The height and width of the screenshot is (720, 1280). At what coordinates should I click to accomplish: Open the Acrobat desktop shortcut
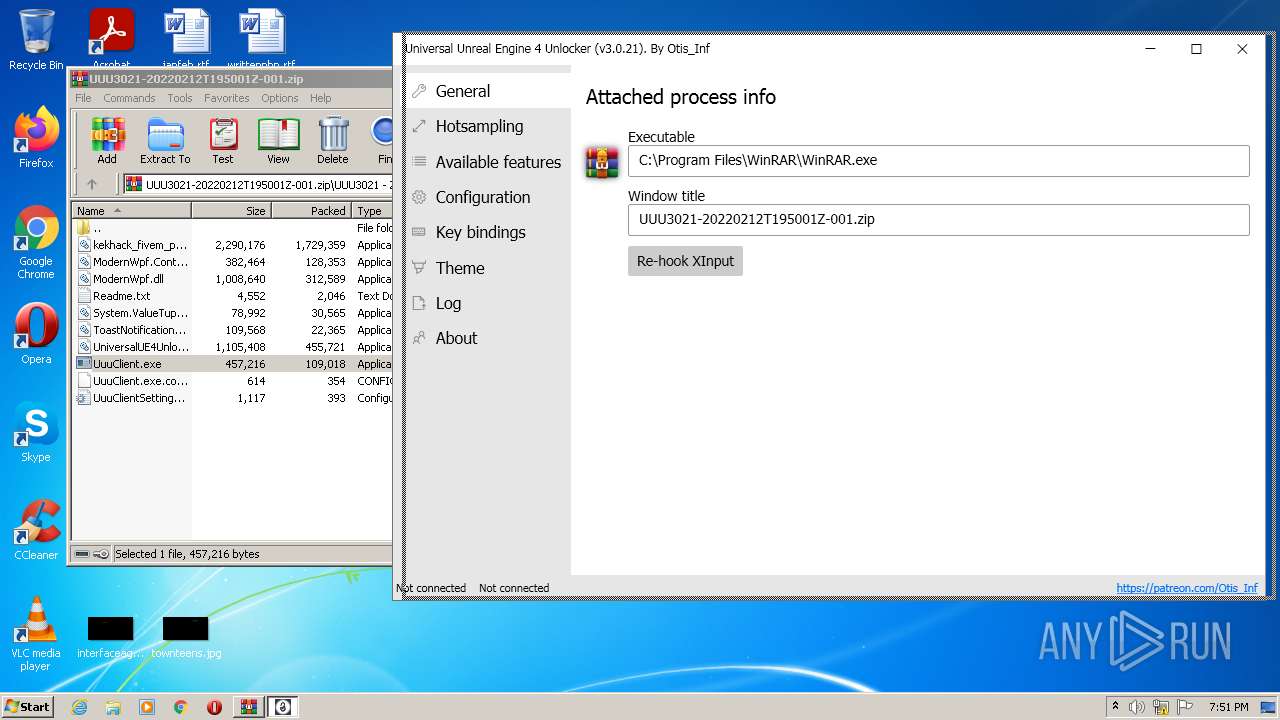pos(111,39)
